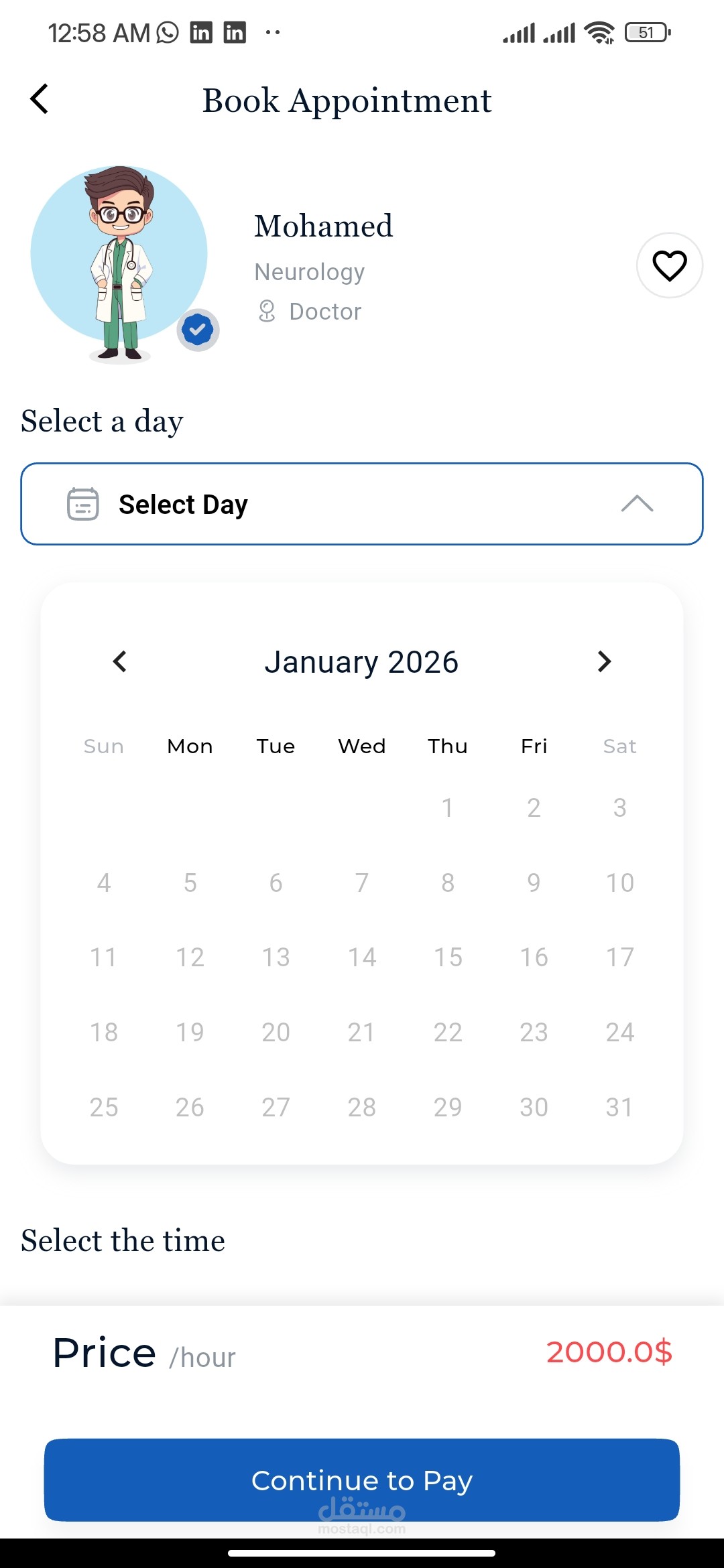Tap the WhatsApp status bar icon
The height and width of the screenshot is (1568, 724).
[x=168, y=32]
